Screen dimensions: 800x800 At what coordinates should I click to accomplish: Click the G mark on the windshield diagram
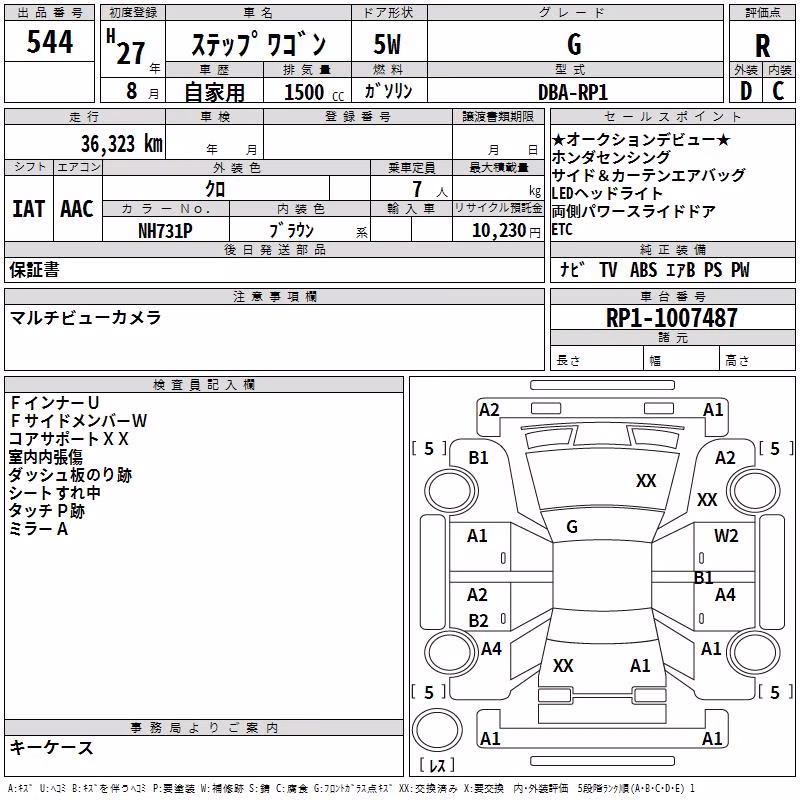pos(572,527)
